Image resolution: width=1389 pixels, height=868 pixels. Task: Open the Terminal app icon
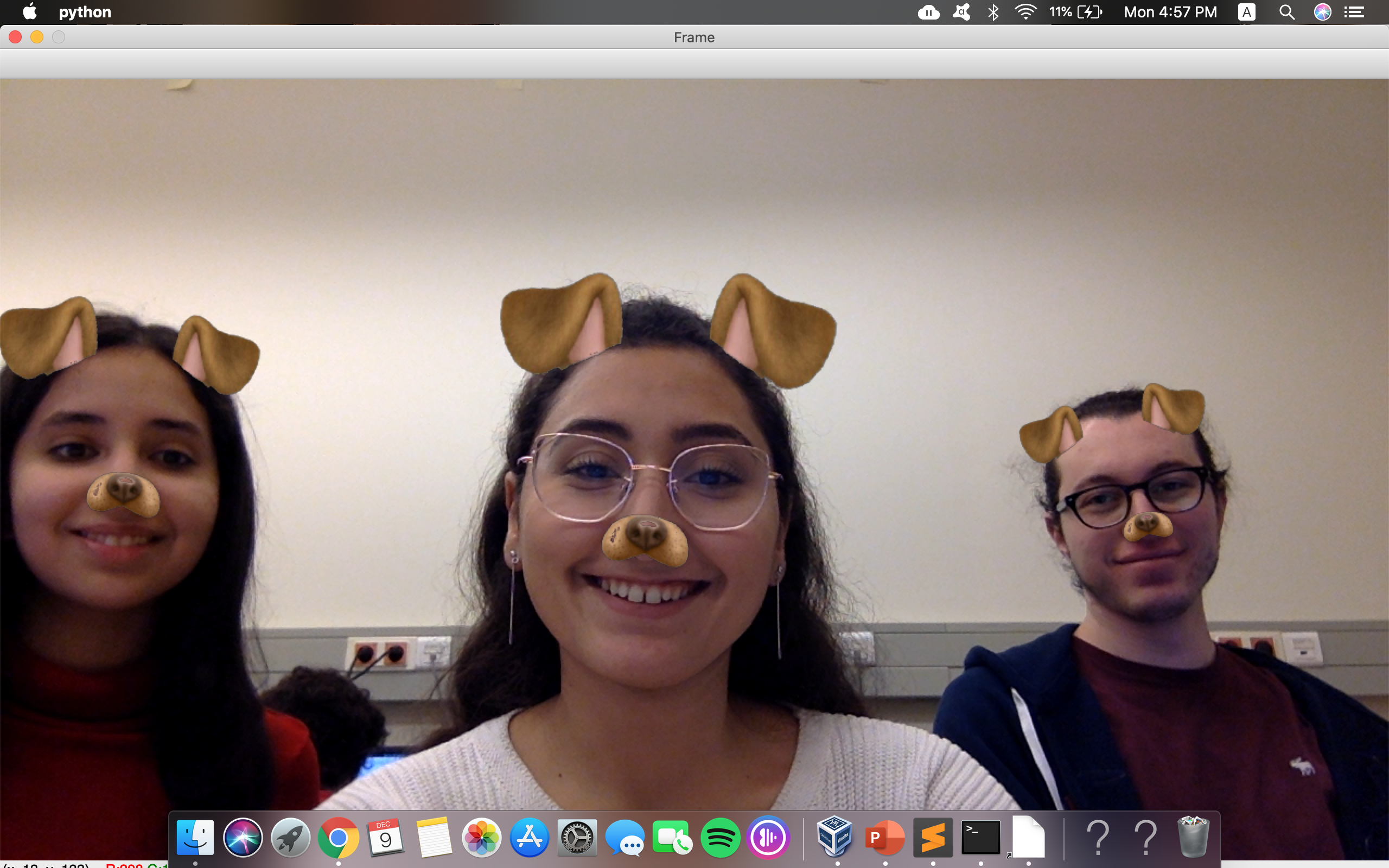(x=980, y=838)
